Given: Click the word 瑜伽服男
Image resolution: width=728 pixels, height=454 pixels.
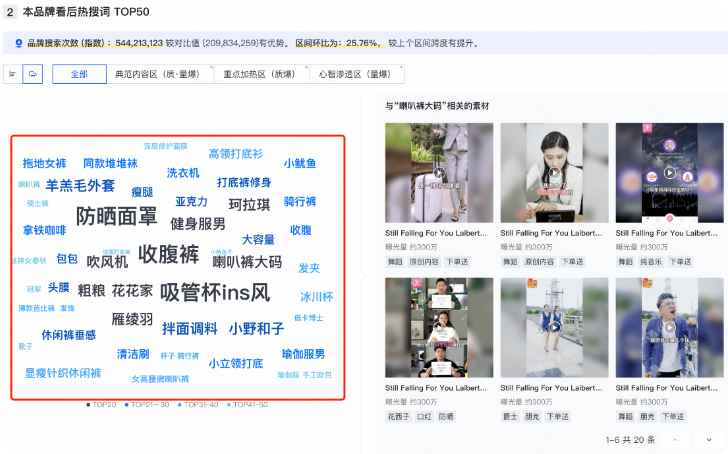Looking at the screenshot, I should [303, 354].
